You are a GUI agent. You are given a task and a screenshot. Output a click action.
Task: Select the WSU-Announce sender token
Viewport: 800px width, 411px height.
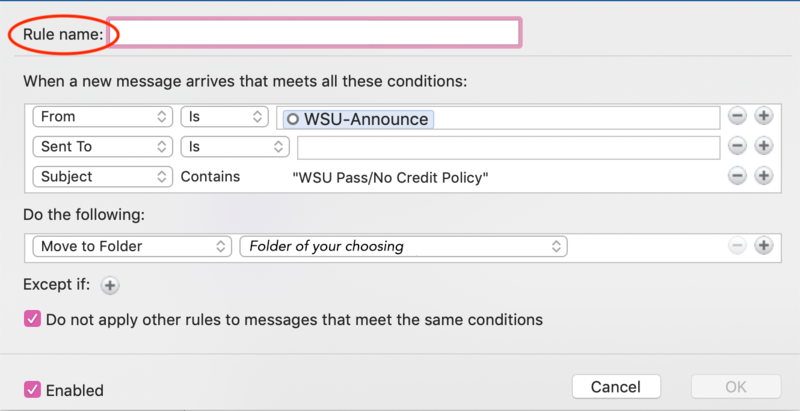[x=358, y=119]
